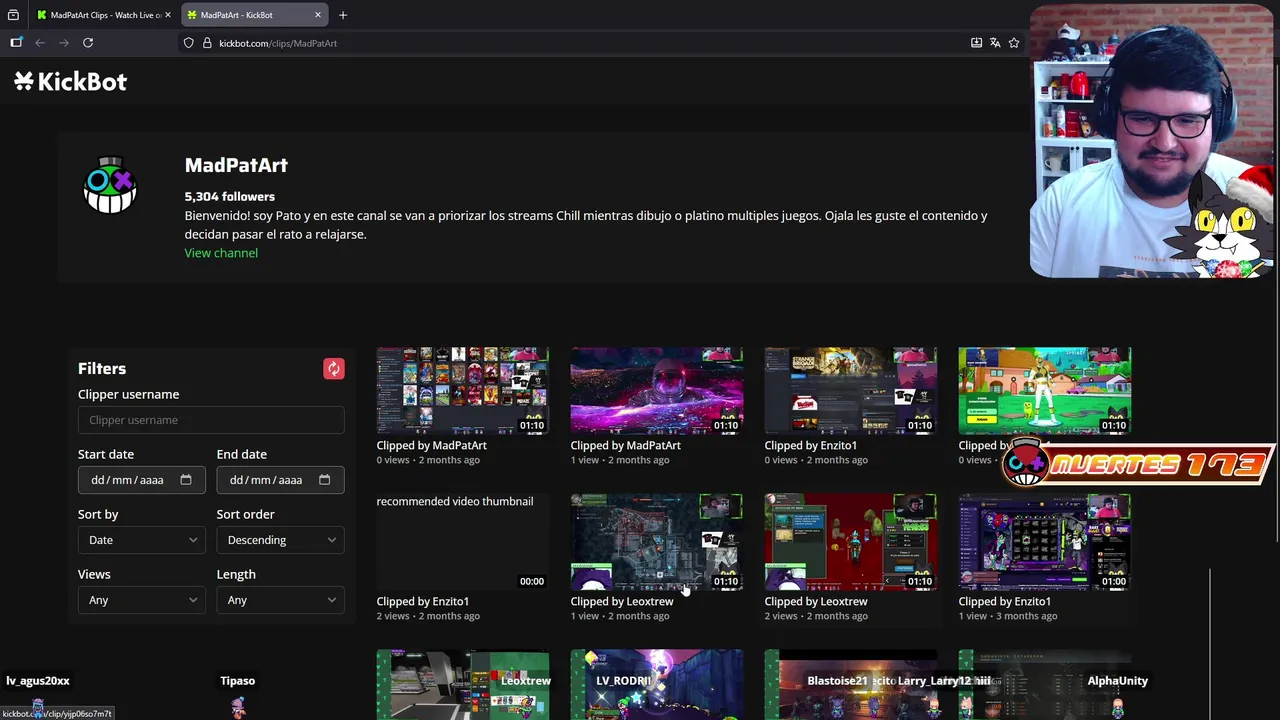Image resolution: width=1280 pixels, height=720 pixels.
Task: Close the MadPatArt Clips tab
Action: click(168, 15)
